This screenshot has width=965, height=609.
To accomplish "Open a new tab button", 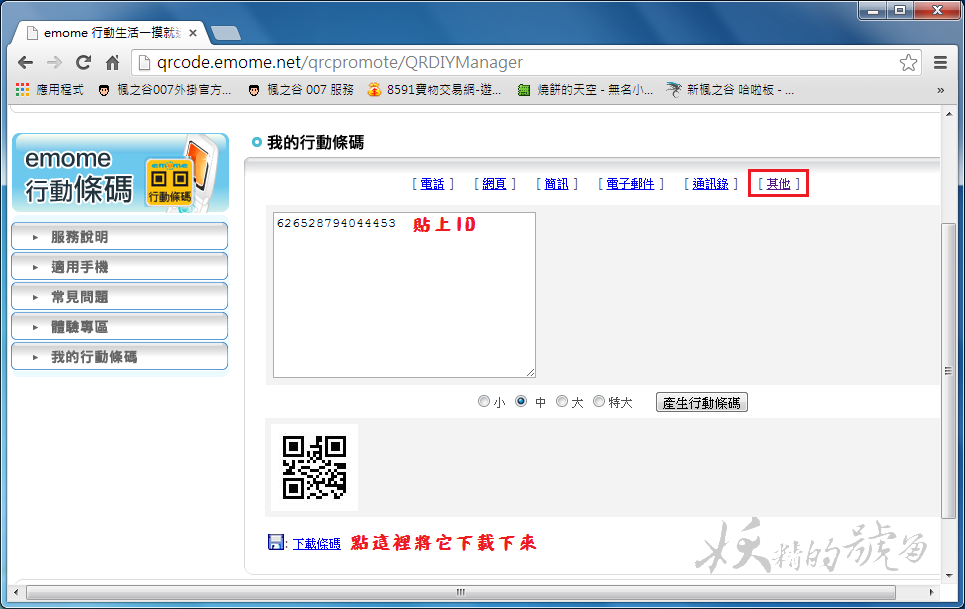I will (x=226, y=33).
